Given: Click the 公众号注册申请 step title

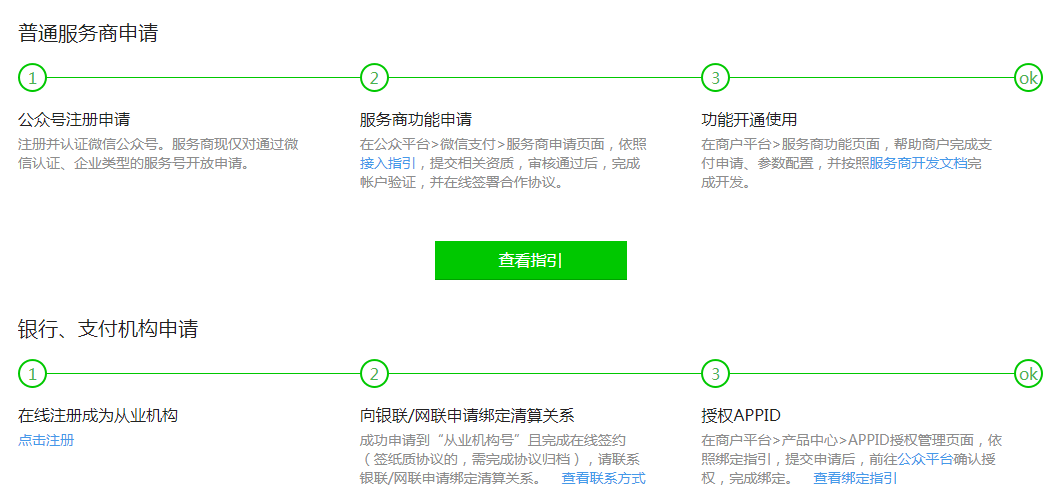Looking at the screenshot, I should 74,120.
